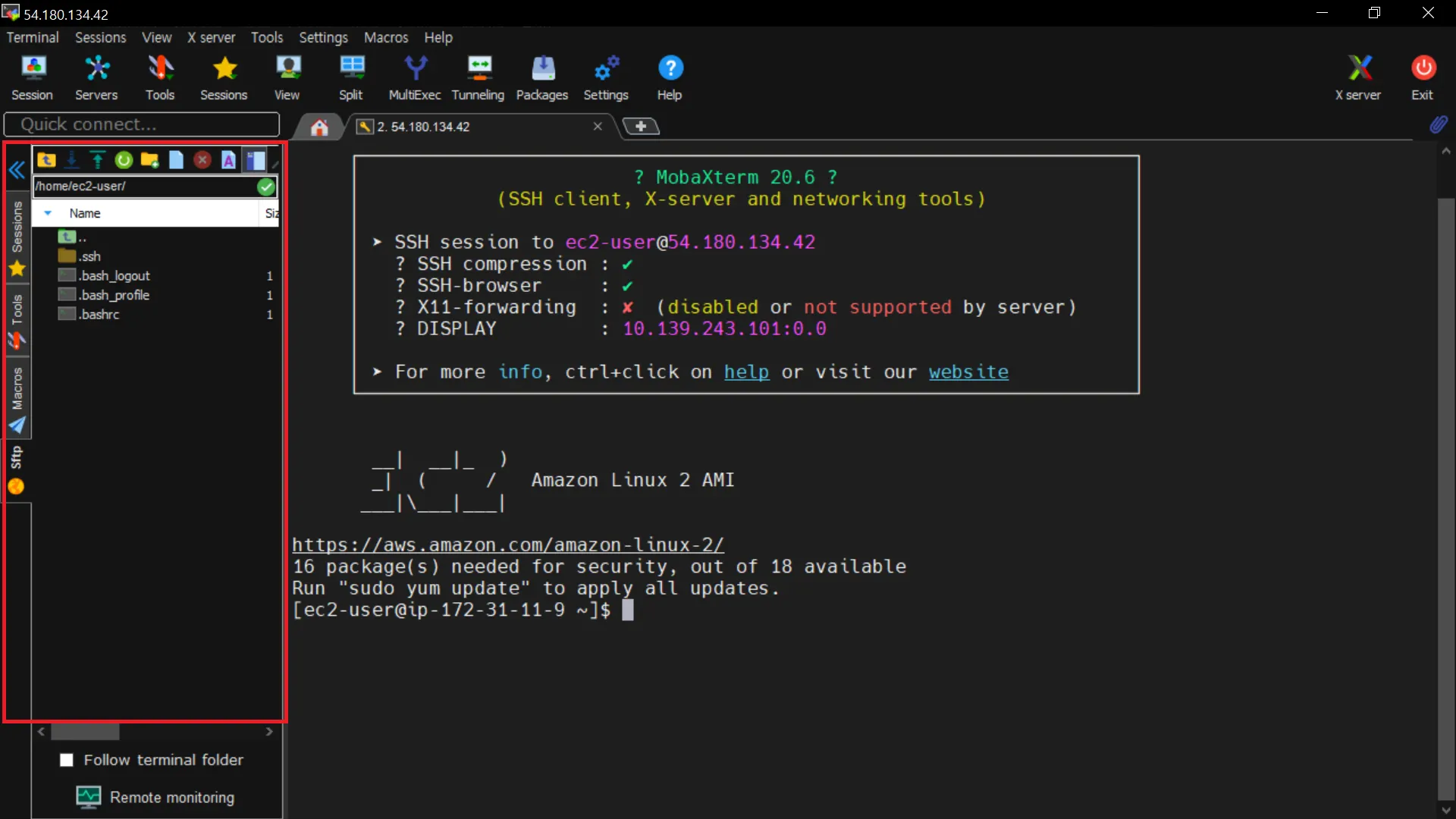Refresh the SFTP folder listing
The width and height of the screenshot is (1456, 819).
124,160
